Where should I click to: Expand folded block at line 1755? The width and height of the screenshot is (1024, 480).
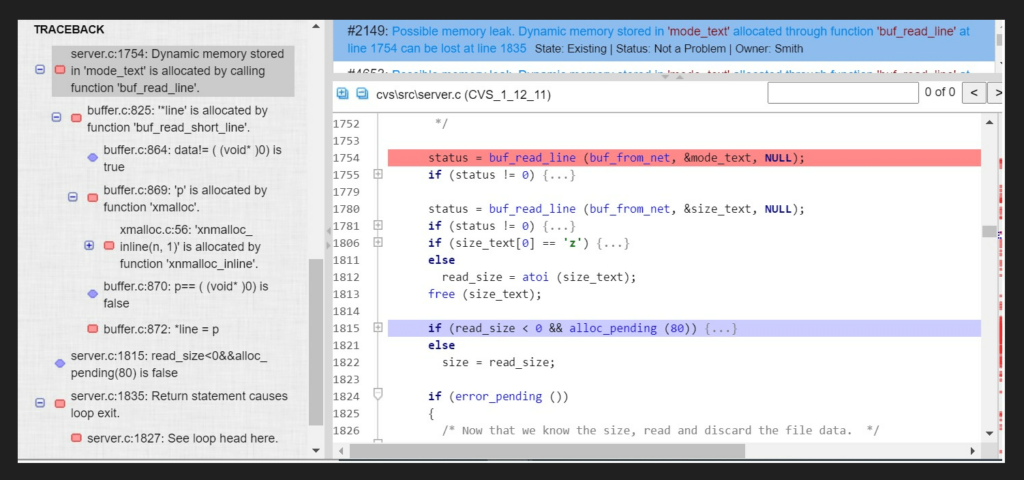377,175
